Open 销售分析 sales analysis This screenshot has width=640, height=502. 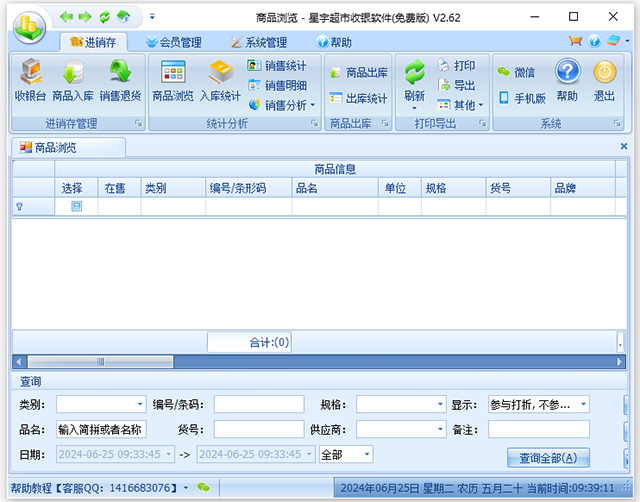[x=282, y=105]
